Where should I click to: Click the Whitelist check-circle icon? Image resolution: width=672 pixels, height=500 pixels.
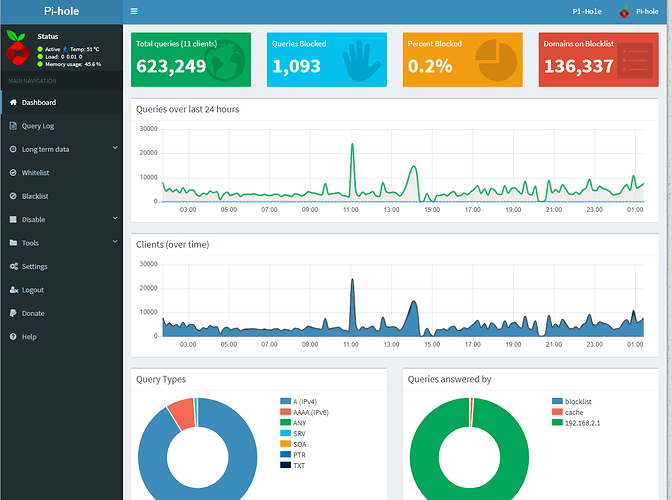(x=13, y=173)
